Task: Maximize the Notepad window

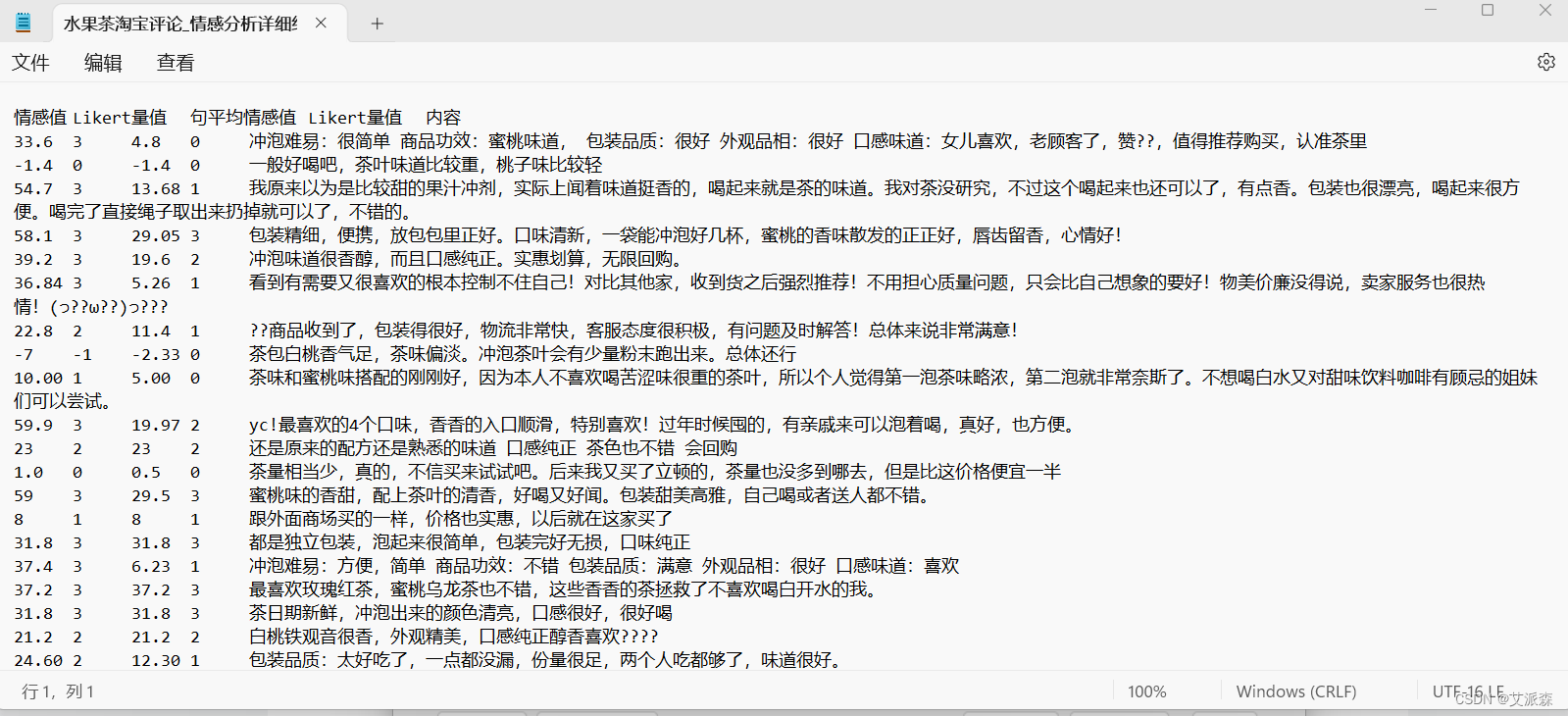Action: 1488,10
